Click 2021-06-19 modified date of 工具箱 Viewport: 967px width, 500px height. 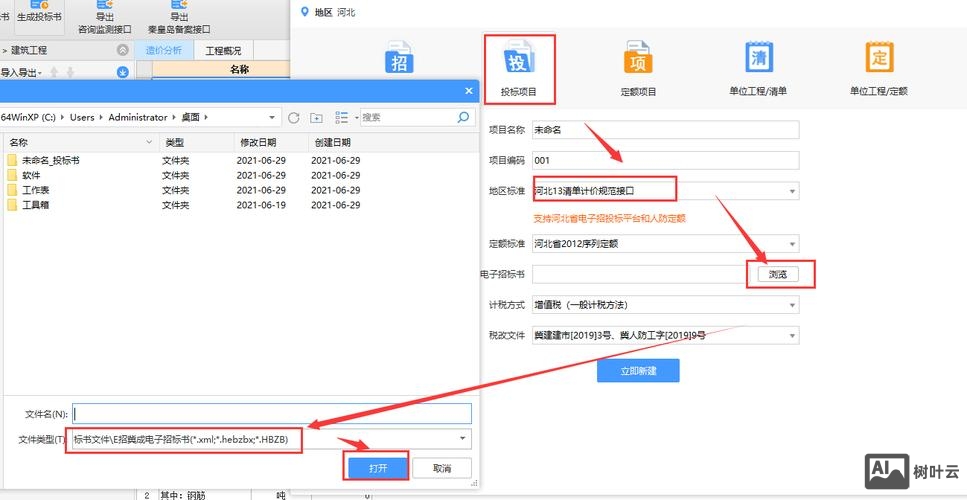click(x=261, y=205)
